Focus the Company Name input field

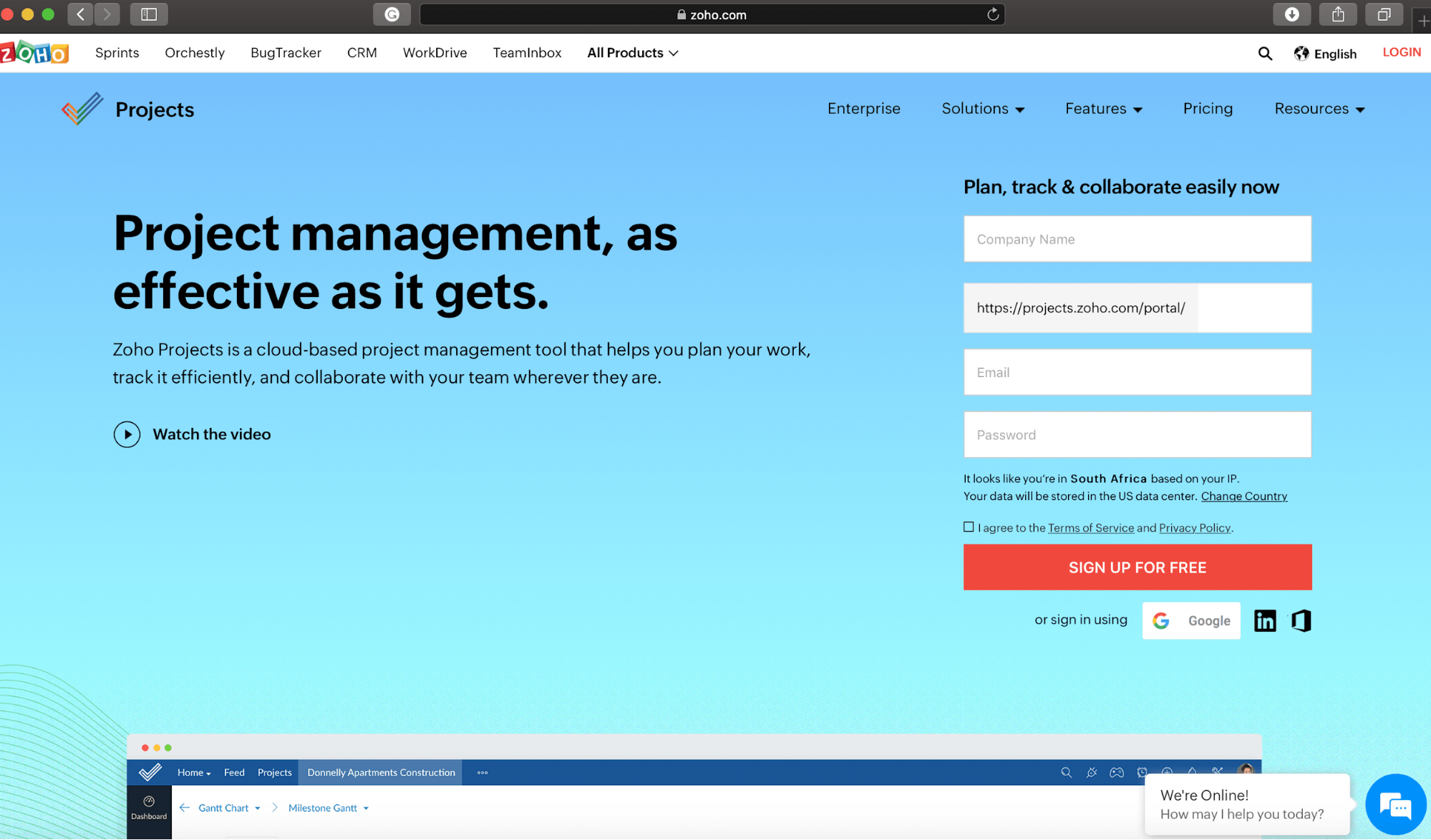(1137, 239)
